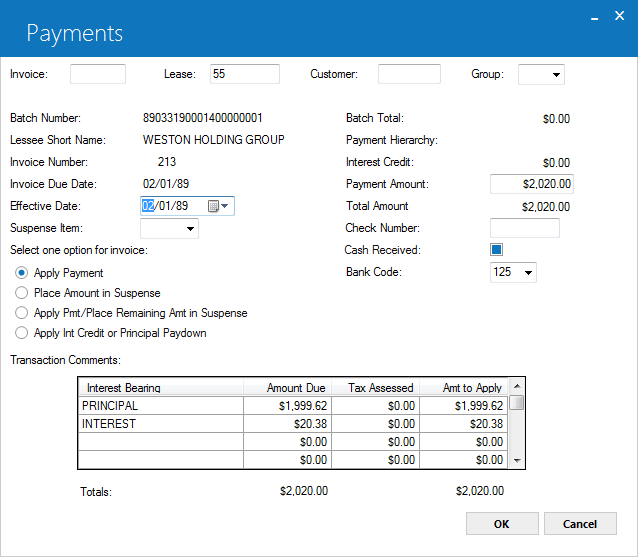This screenshot has width=638, height=557.
Task: Click the INTEREST Amount Due $20.38 cell
Action: (288, 424)
